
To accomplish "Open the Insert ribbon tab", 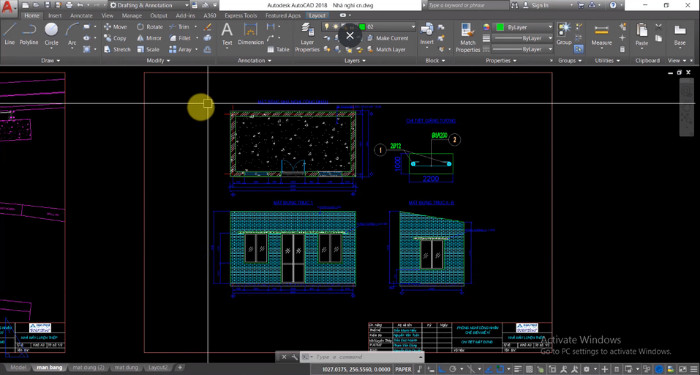I will pyautogui.click(x=55, y=15).
